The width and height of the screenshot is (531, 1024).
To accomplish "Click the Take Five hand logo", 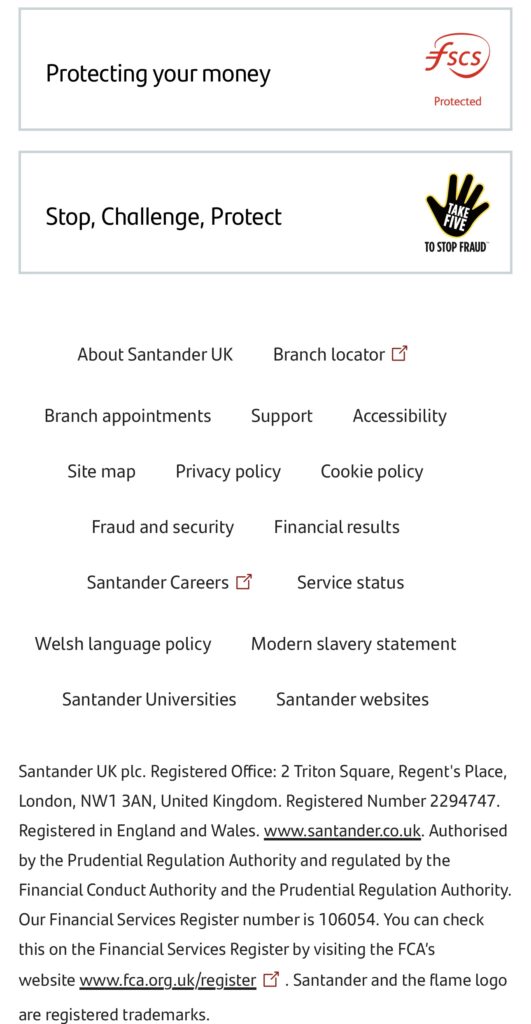I will point(457,213).
